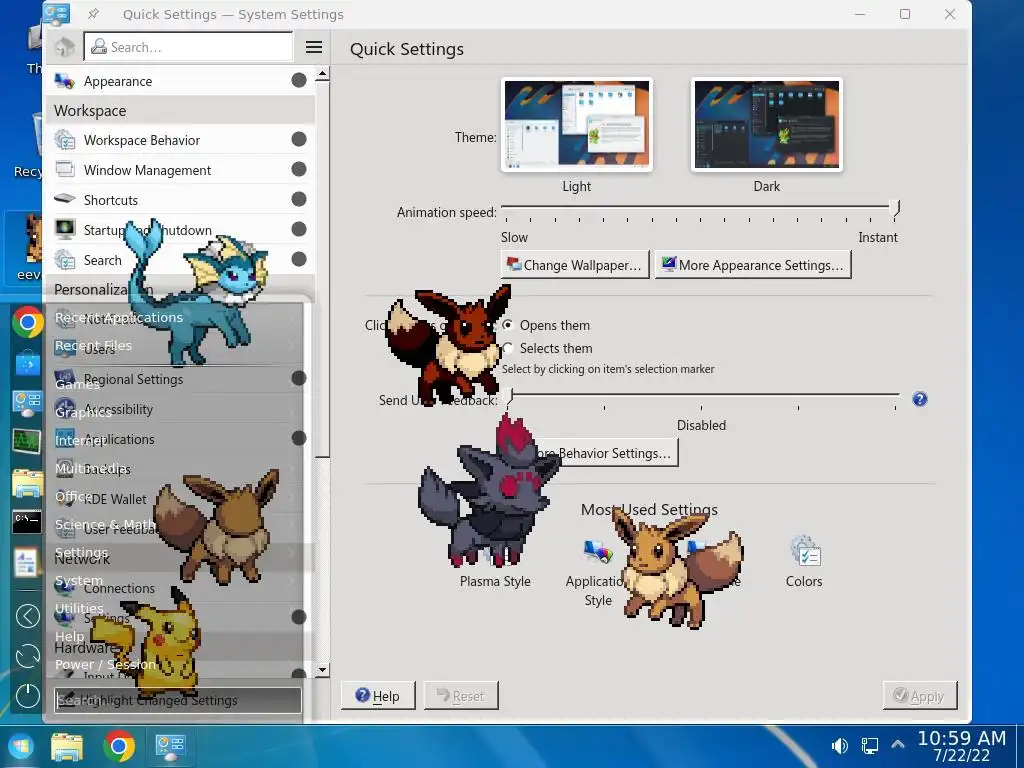Expand the Games category in launcher menu
Screen dimensions: 1024x768
176,384
